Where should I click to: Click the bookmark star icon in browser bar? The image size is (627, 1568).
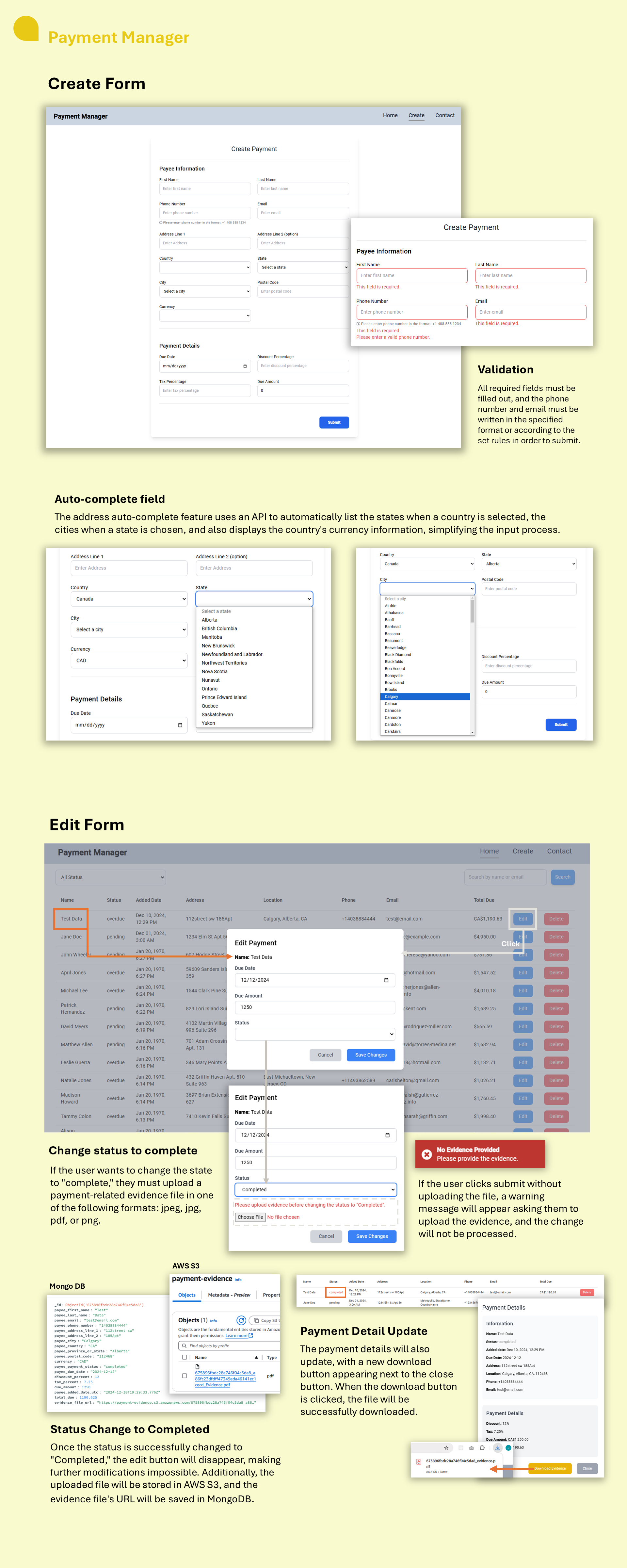click(x=446, y=1448)
